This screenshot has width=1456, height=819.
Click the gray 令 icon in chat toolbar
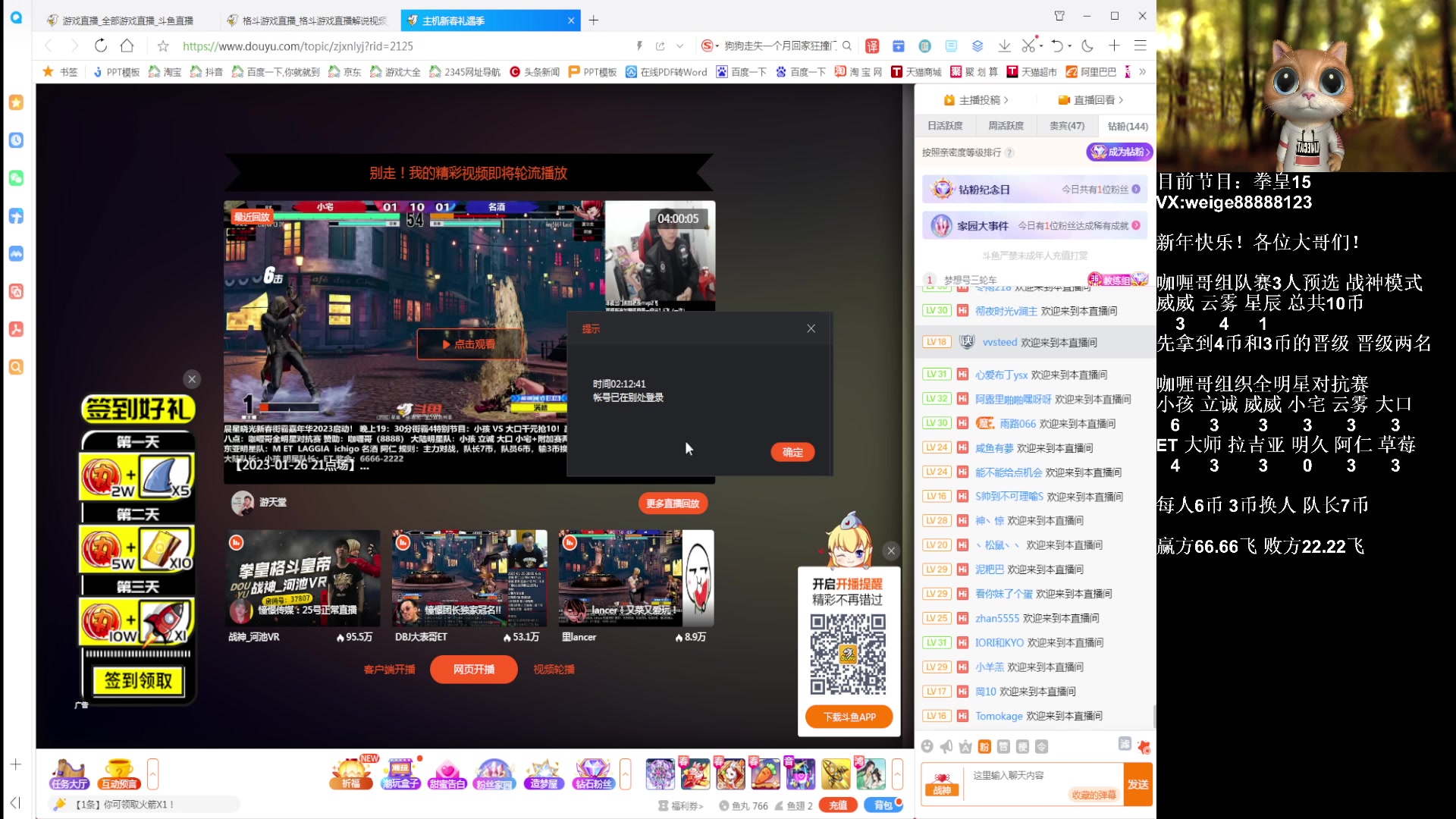point(1042,746)
